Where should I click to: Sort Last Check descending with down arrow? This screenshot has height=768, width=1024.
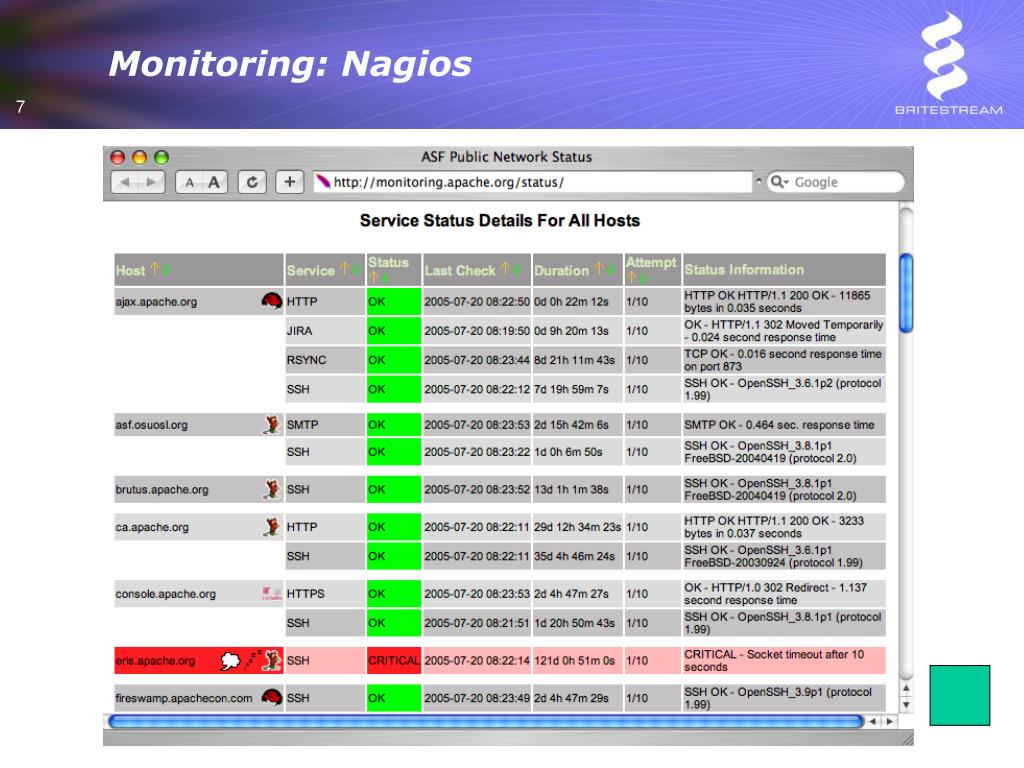pyautogui.click(x=517, y=268)
